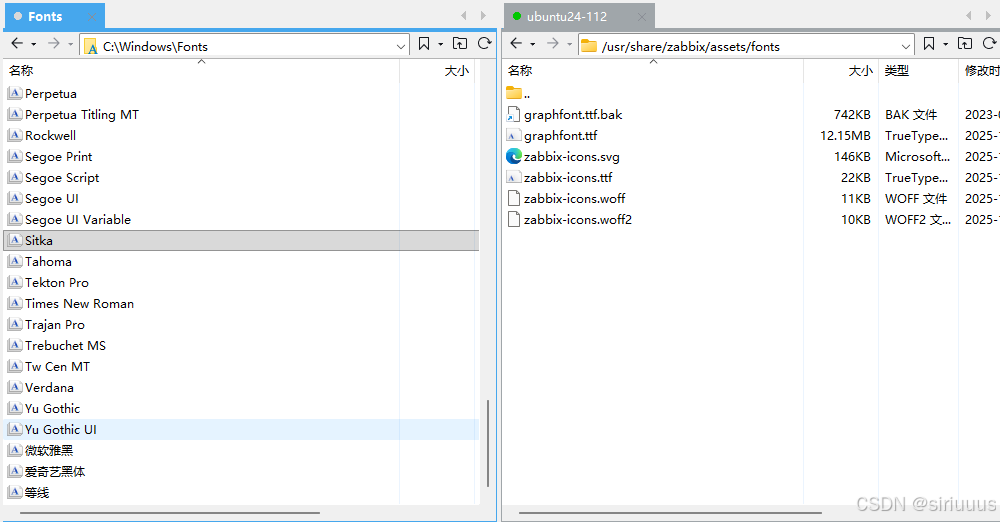Select the Sitka font row
Screen dimensions: 1000x522
tap(241, 241)
